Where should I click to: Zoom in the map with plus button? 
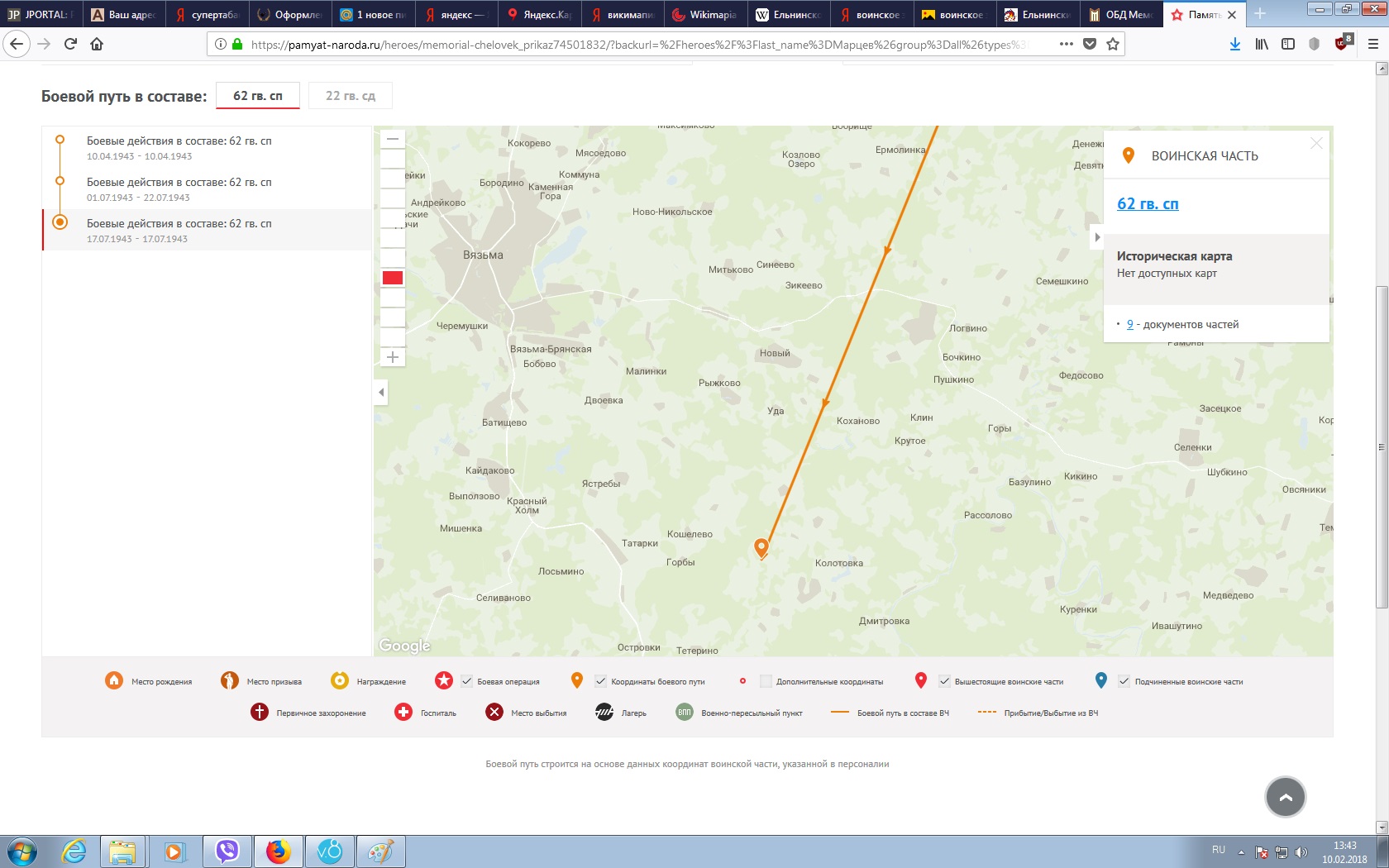[x=393, y=357]
